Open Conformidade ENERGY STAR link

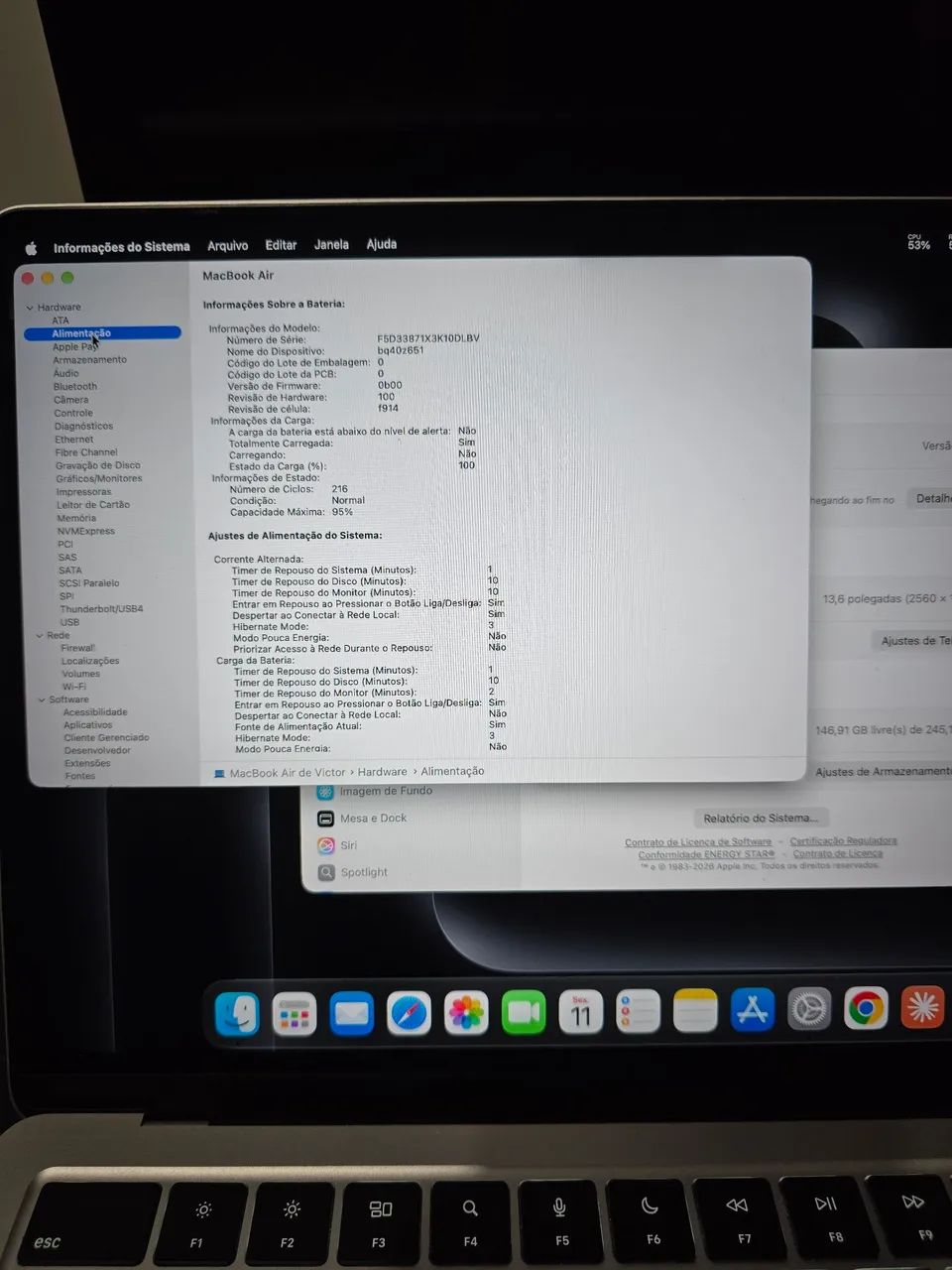click(707, 854)
